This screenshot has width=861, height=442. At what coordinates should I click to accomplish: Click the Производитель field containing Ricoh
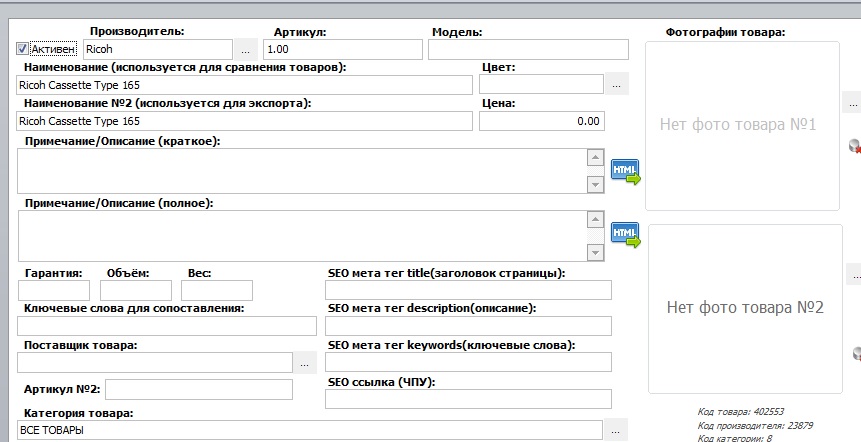pos(158,49)
